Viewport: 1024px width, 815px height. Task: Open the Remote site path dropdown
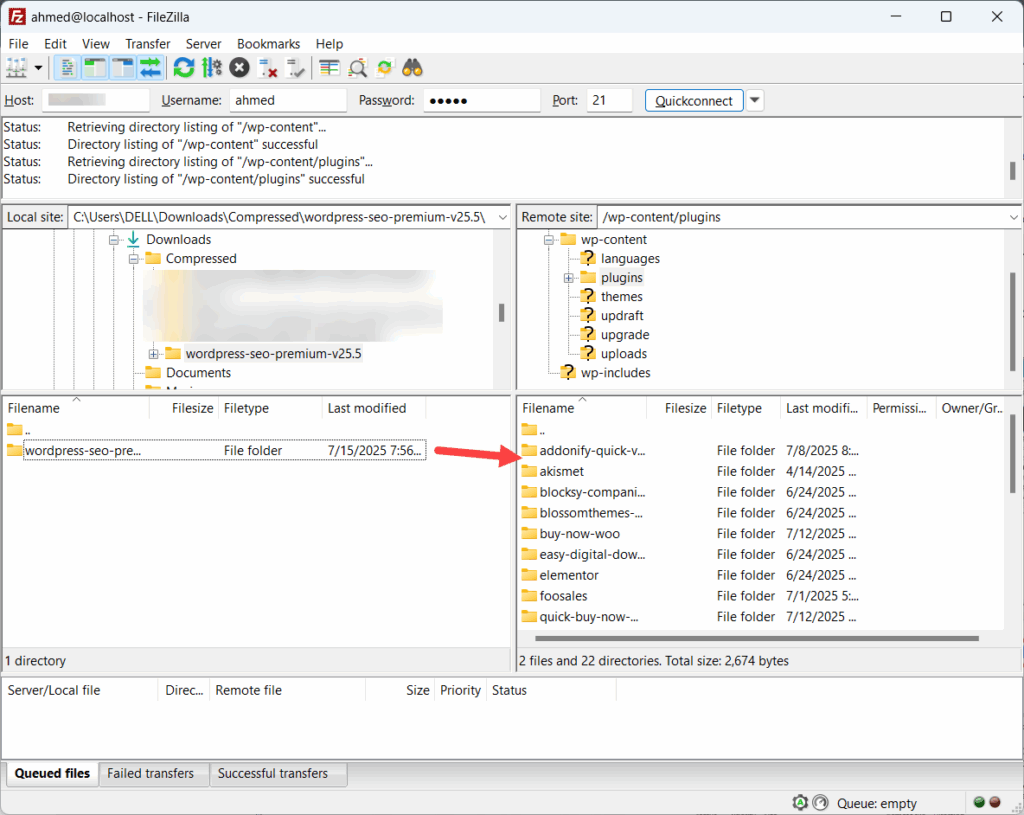[1014, 217]
